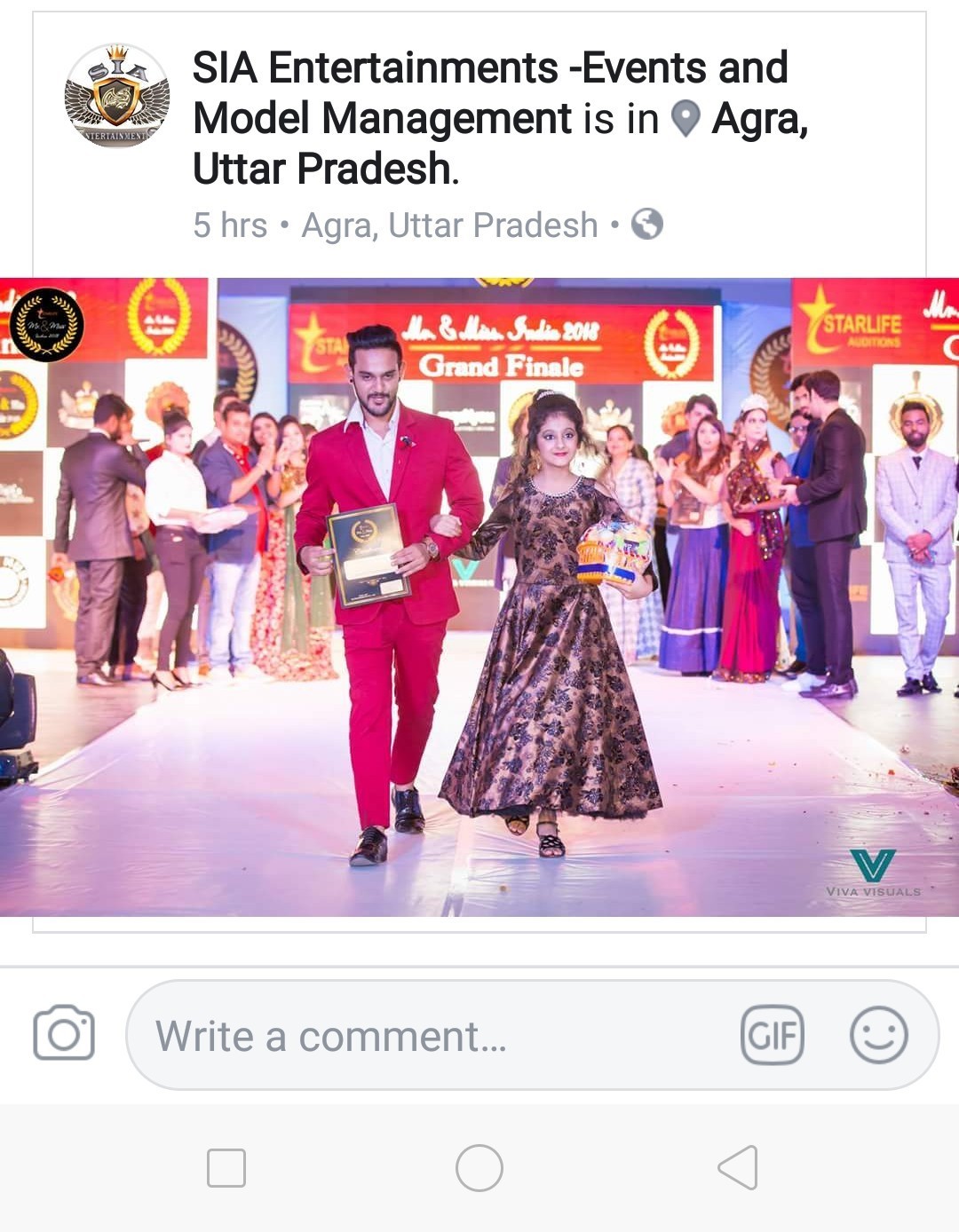Tap the grey Agra, Uttar Pradesh subtitle
This screenshot has height=1232, width=959.
[449, 226]
